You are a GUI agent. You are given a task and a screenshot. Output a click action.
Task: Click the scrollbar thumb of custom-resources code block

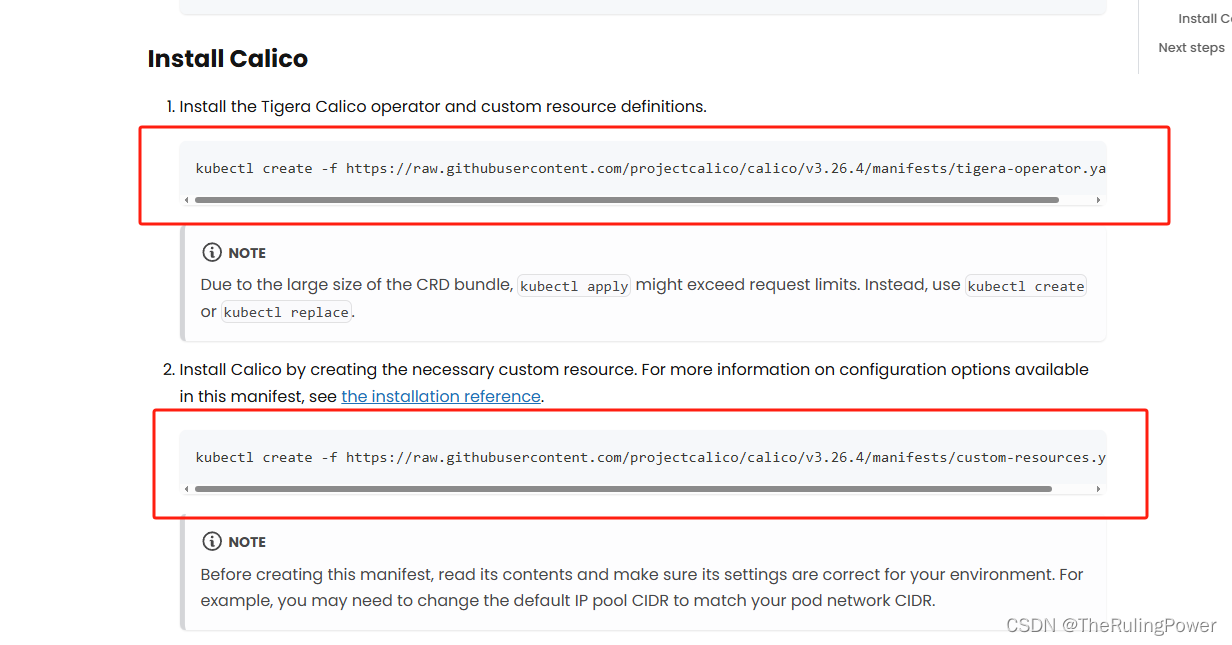coord(623,489)
